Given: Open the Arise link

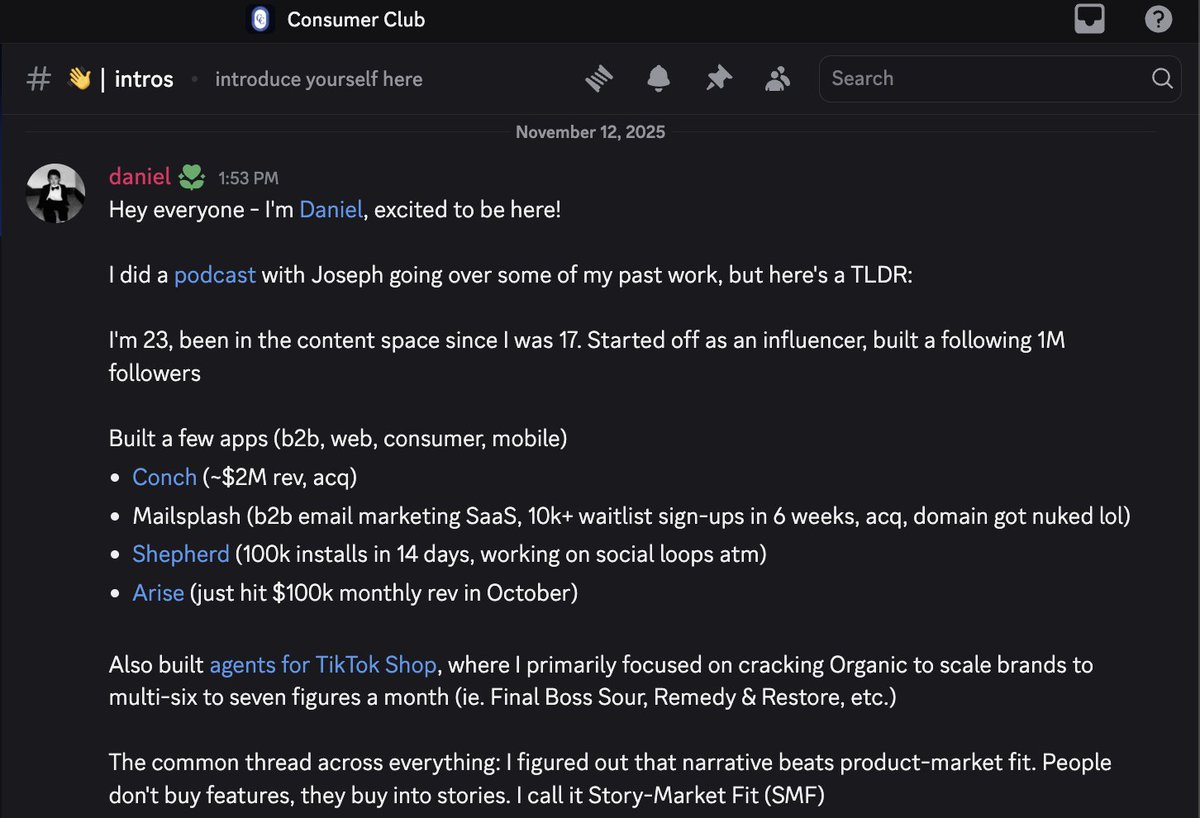Looking at the screenshot, I should click(158, 592).
